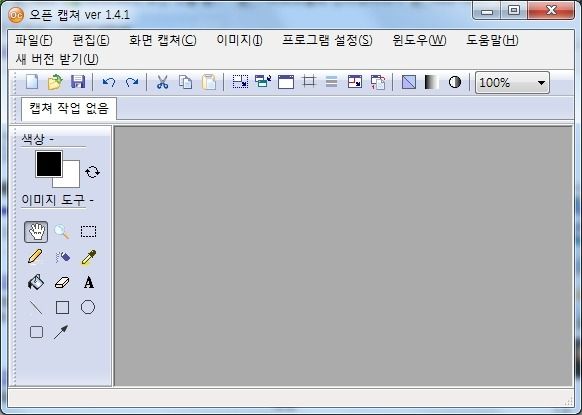
Task: Select the Rectangle shape tool
Action: 62,307
